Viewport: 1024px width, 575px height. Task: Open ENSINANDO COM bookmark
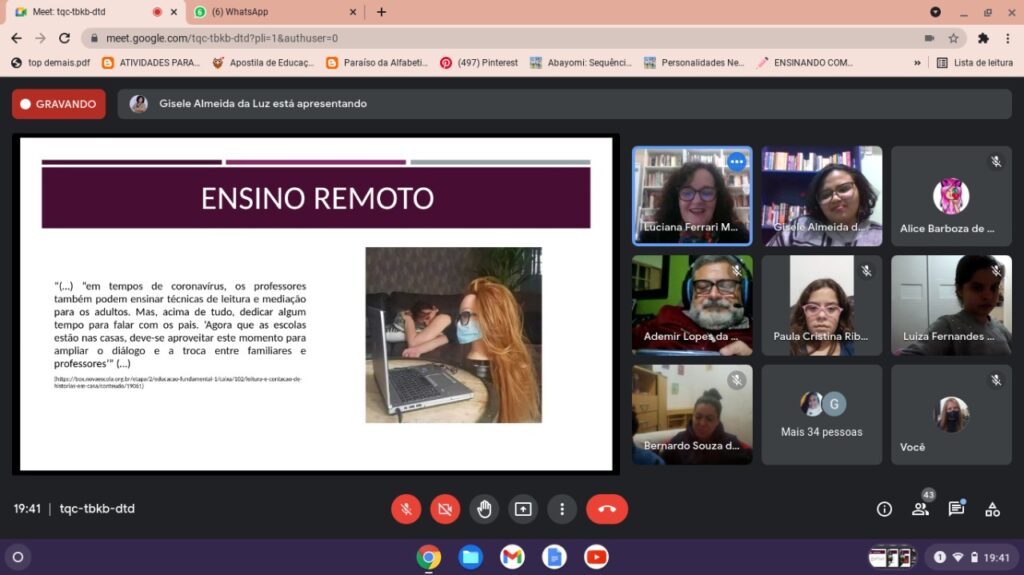pos(805,63)
